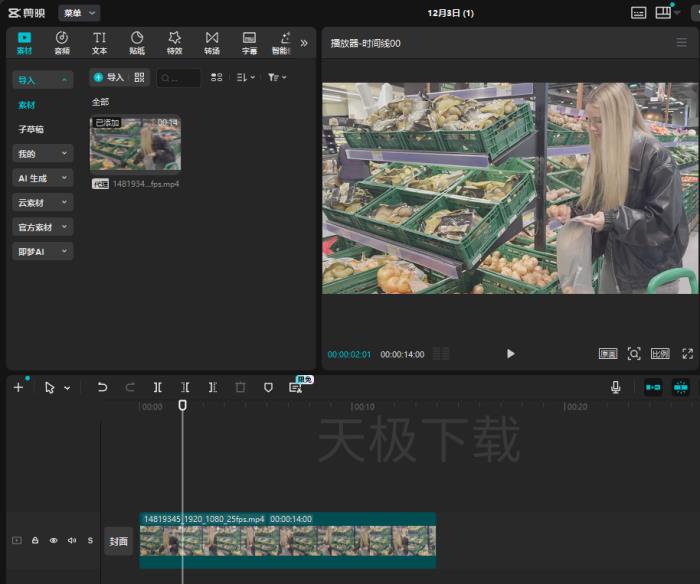Click the microphone record voiceover icon
The image size is (700, 584).
615,387
